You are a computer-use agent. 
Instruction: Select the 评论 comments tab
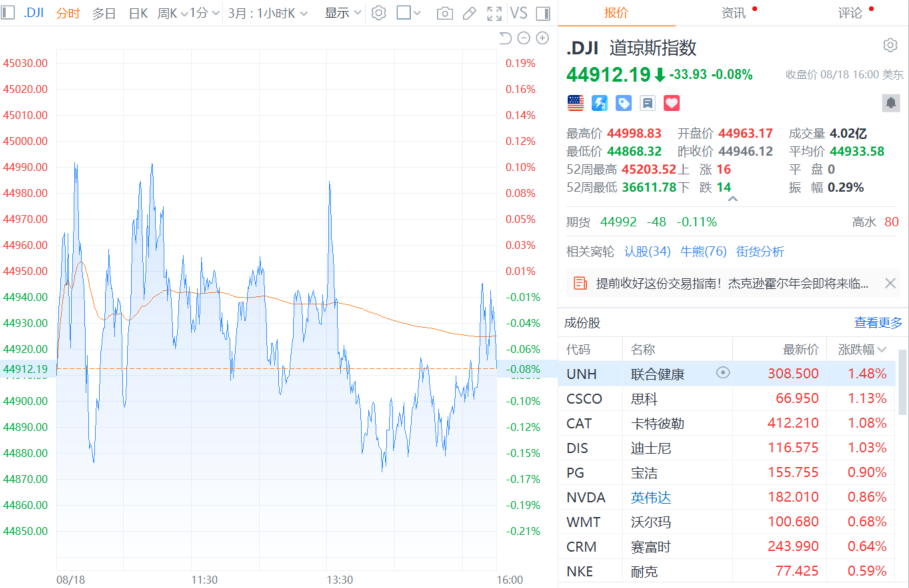tap(850, 13)
